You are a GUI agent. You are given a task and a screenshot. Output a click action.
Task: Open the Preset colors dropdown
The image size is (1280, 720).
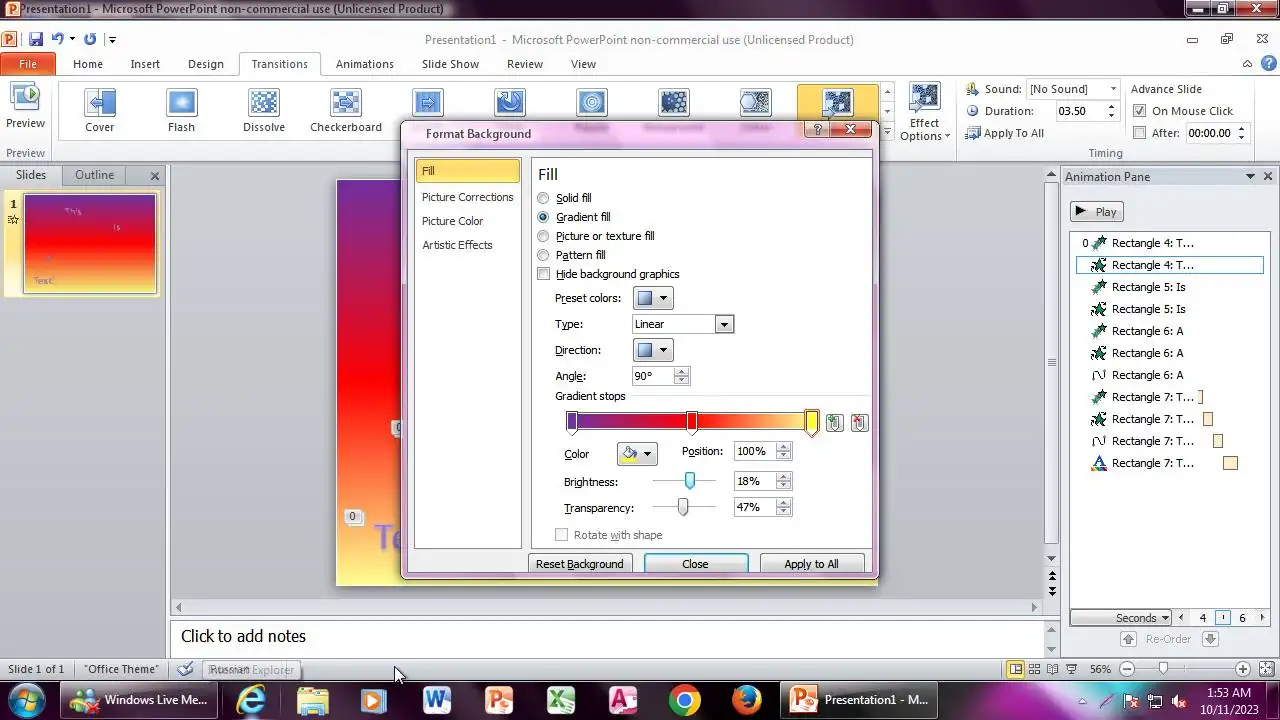(x=653, y=298)
